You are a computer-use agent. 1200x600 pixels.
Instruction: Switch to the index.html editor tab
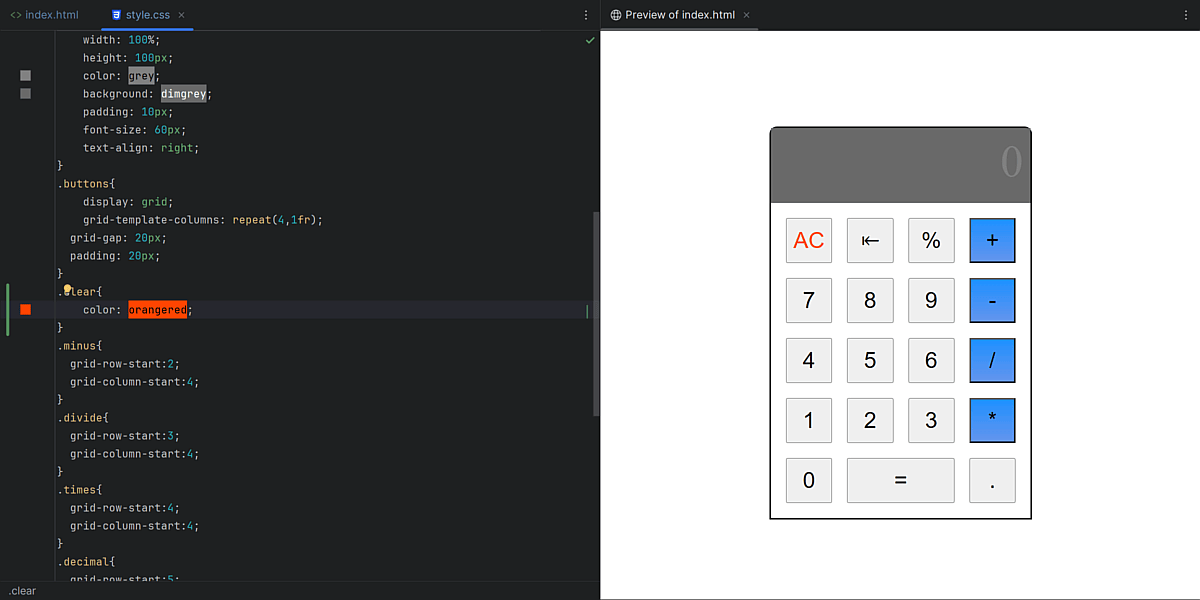44,15
